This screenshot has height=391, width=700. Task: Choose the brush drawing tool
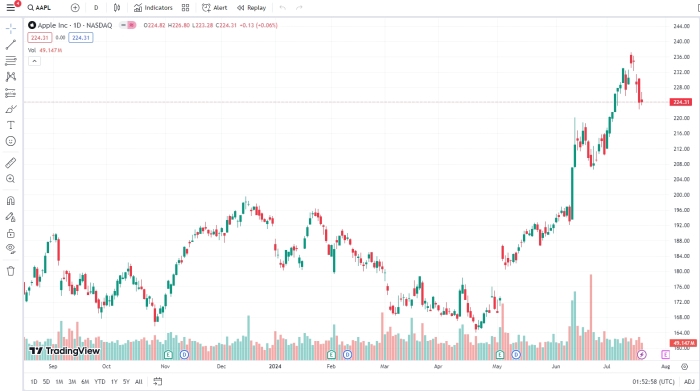pyautogui.click(x=11, y=109)
